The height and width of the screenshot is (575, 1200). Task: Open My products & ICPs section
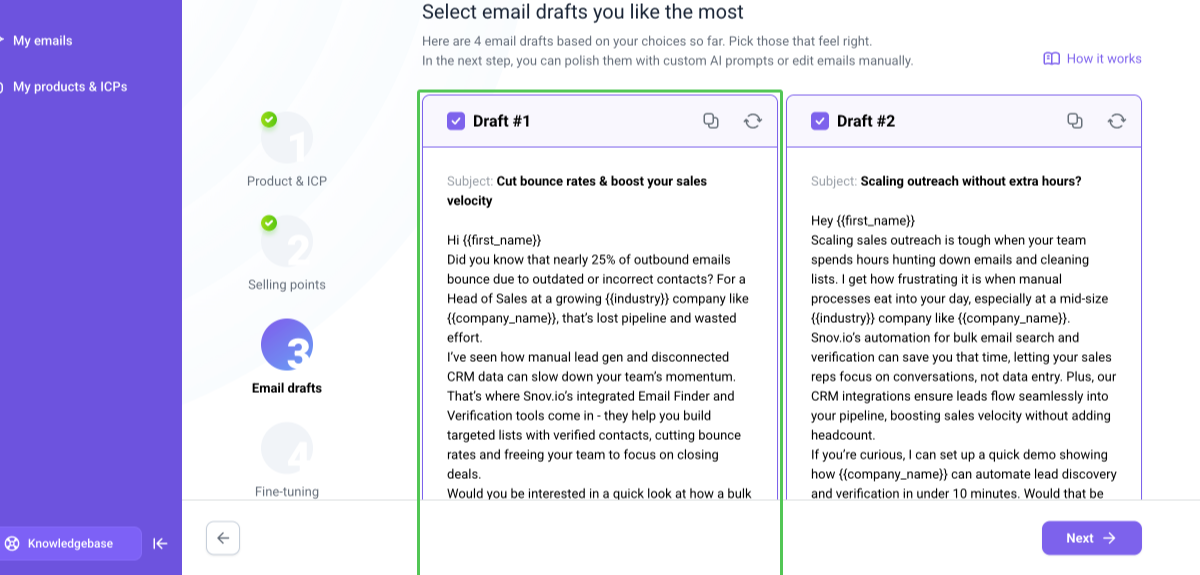click(x=69, y=87)
